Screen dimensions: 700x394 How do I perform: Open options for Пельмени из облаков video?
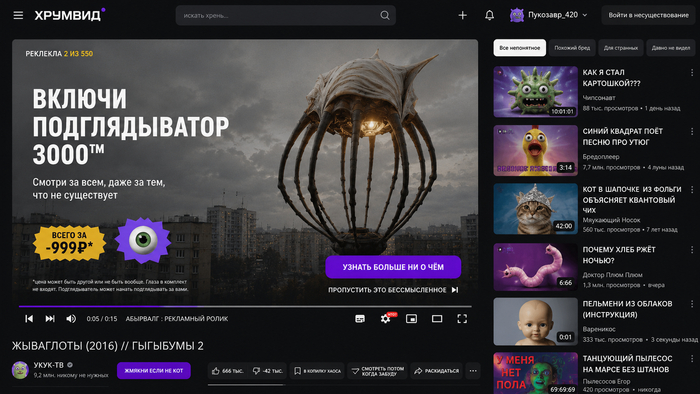pyautogui.click(x=692, y=304)
